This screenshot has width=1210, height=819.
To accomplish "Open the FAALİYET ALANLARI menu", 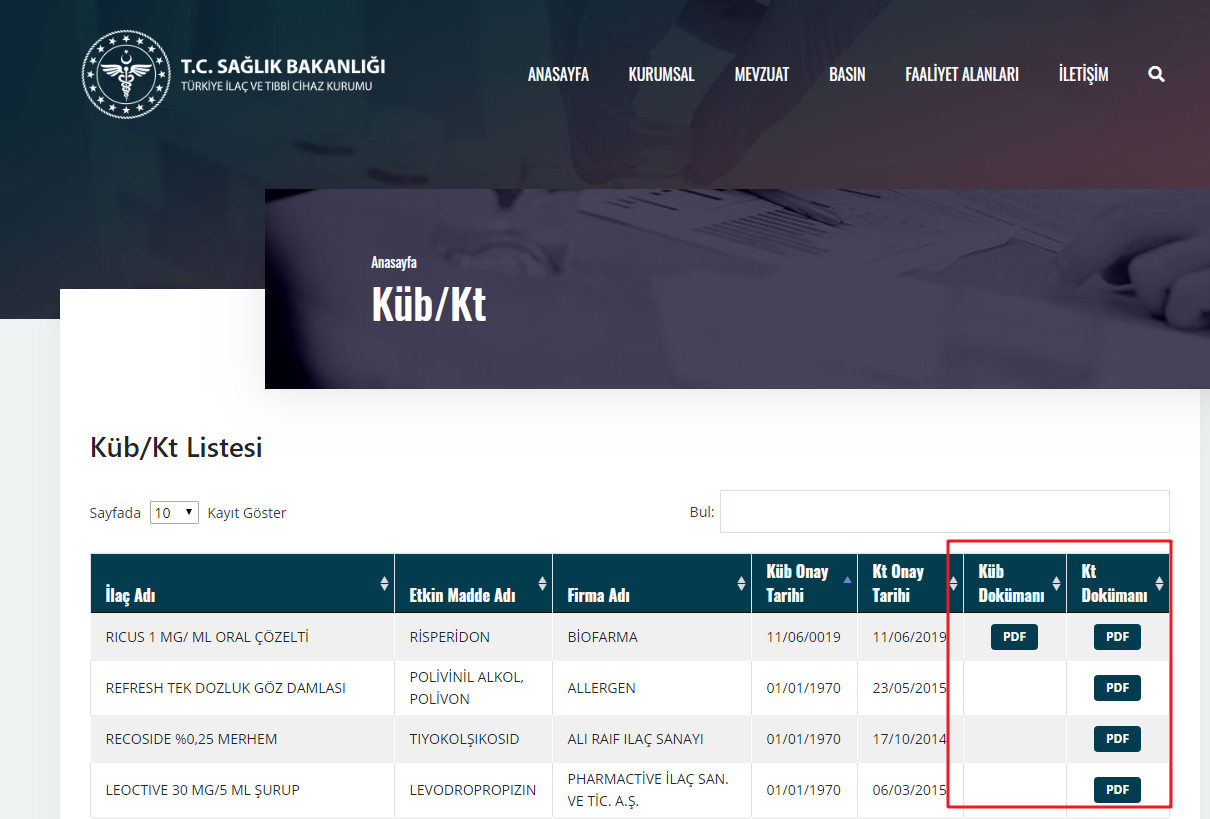I will pos(962,75).
